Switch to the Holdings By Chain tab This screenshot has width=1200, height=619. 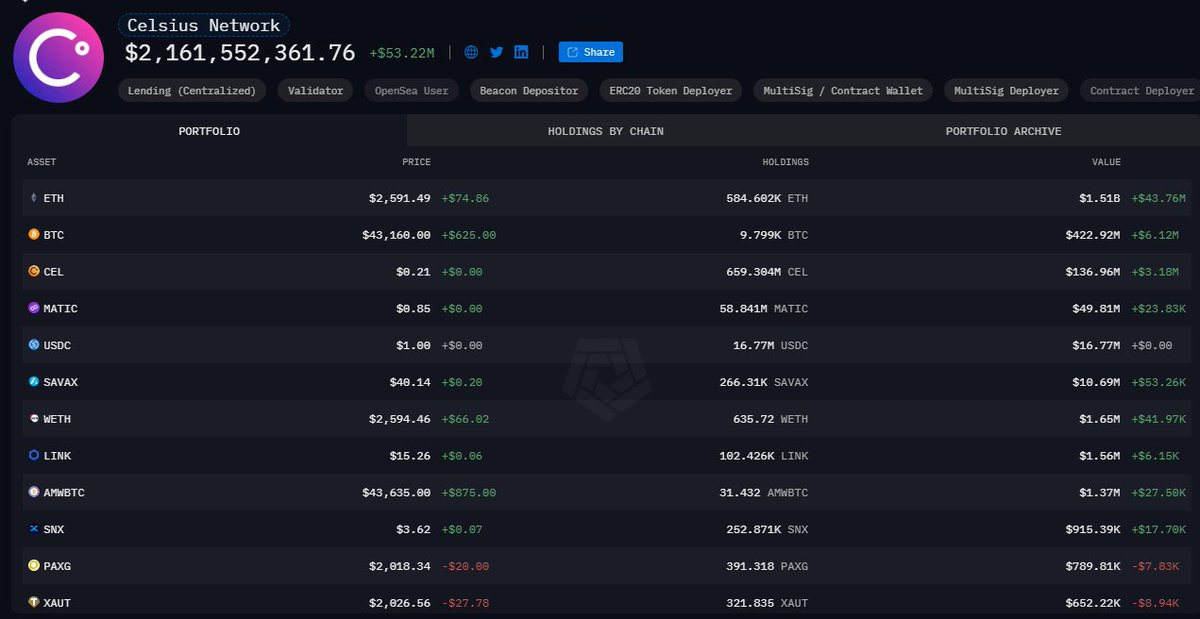605,131
